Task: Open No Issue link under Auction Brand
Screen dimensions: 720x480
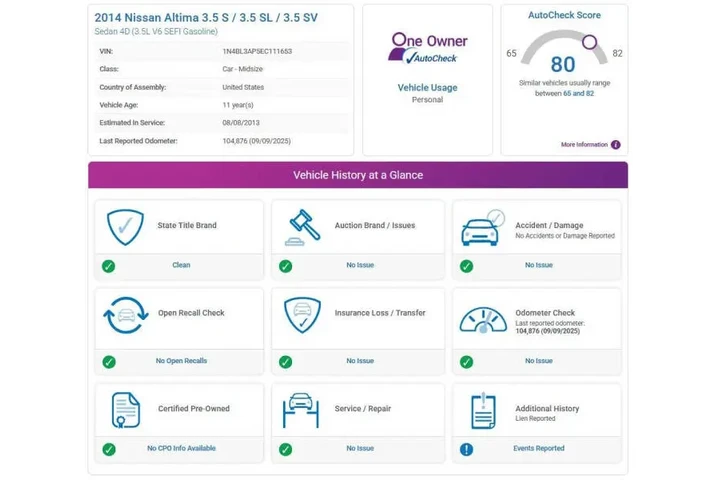Action: click(360, 265)
